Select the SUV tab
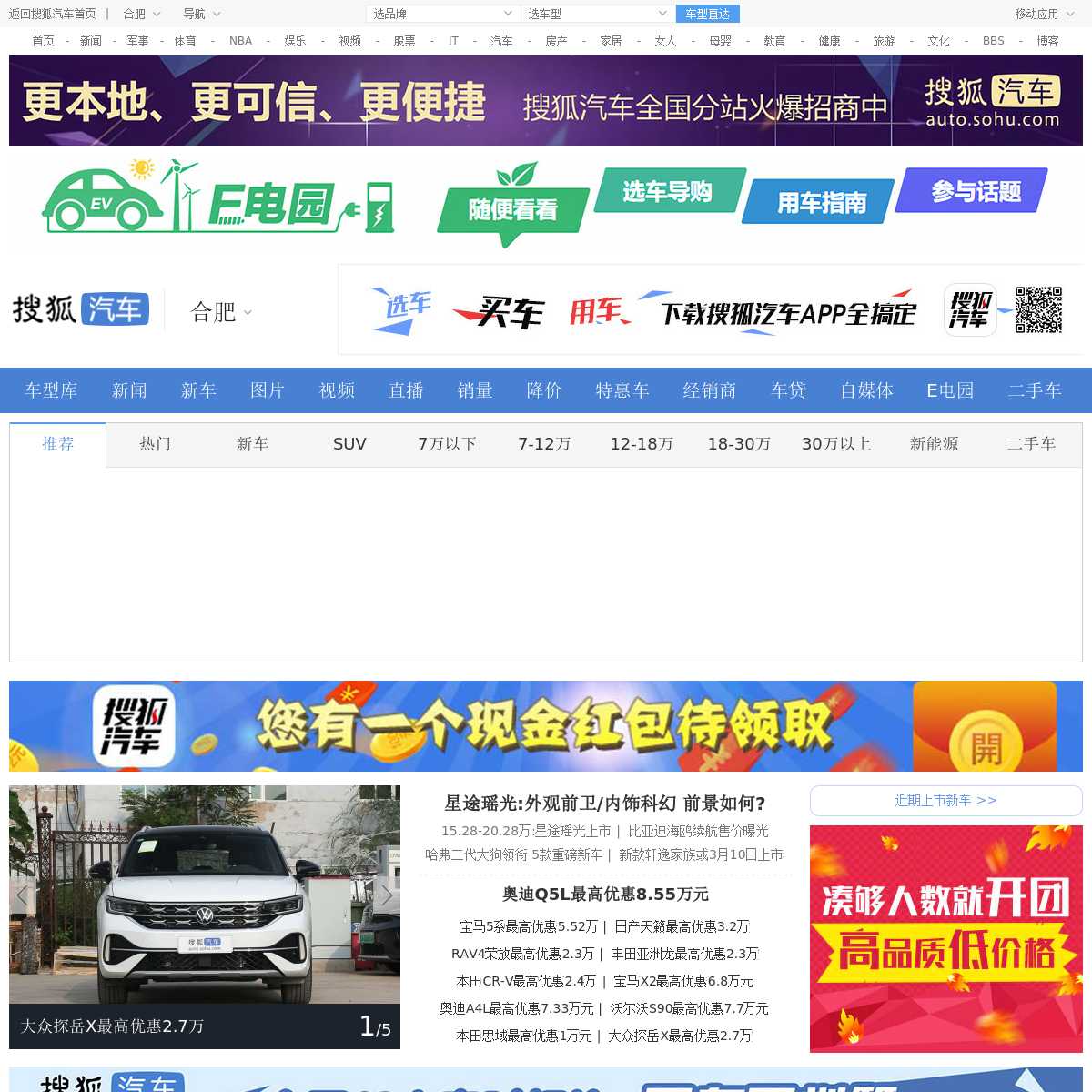The width and height of the screenshot is (1092, 1092). pyautogui.click(x=349, y=444)
